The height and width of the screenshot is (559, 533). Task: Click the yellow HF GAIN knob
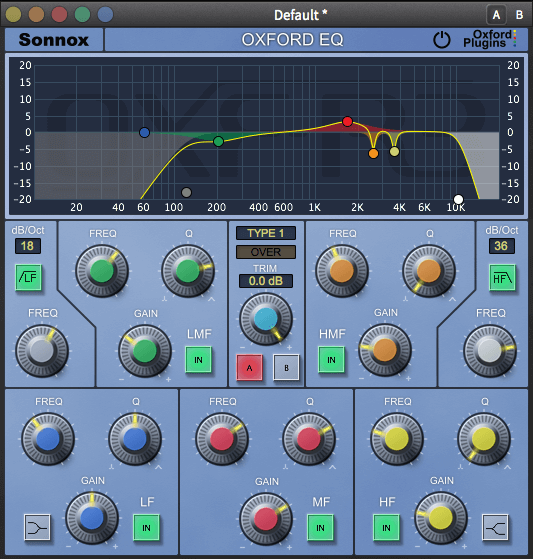(441, 518)
